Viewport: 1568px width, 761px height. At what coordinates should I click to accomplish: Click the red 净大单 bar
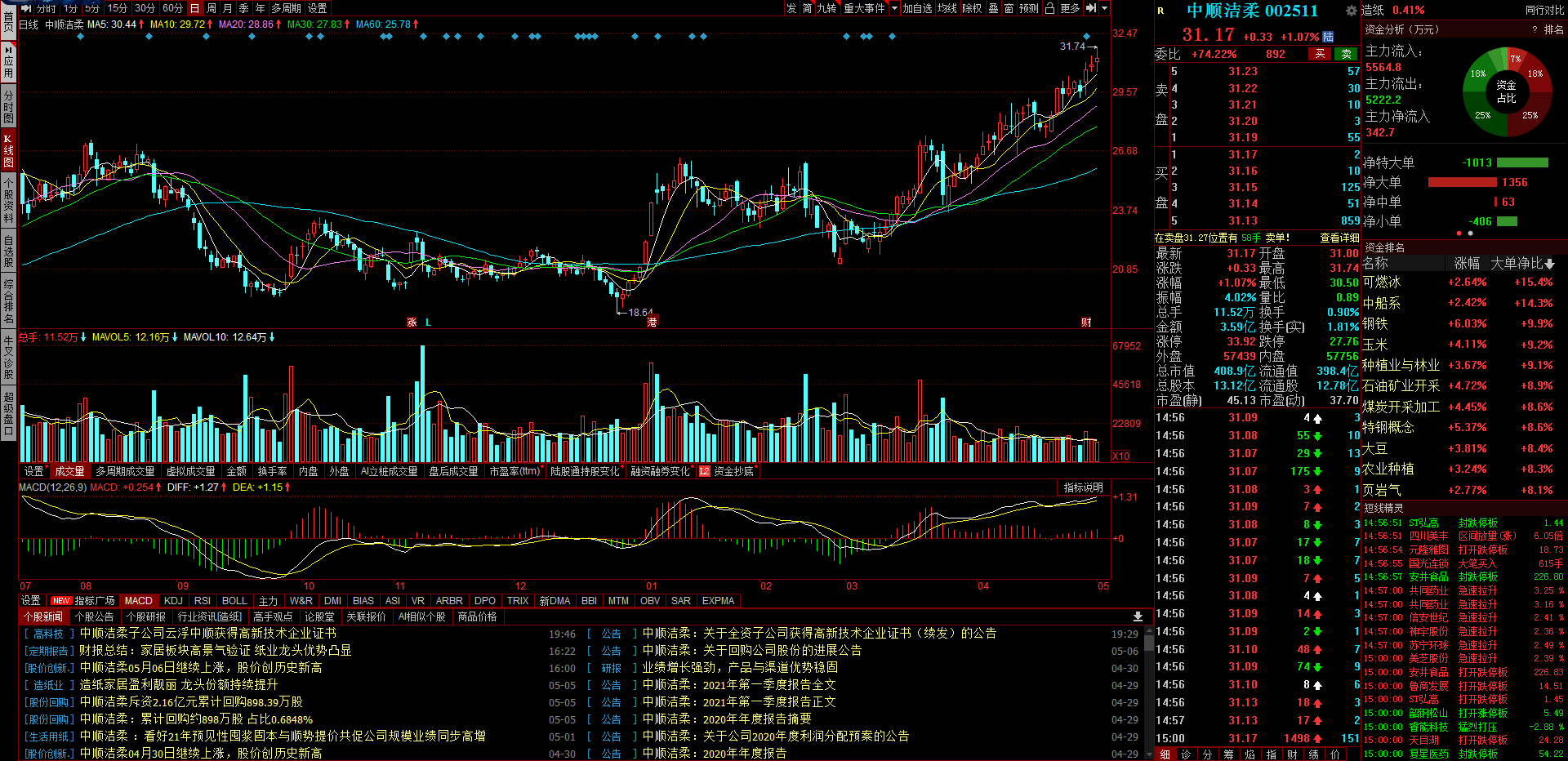point(1463,182)
